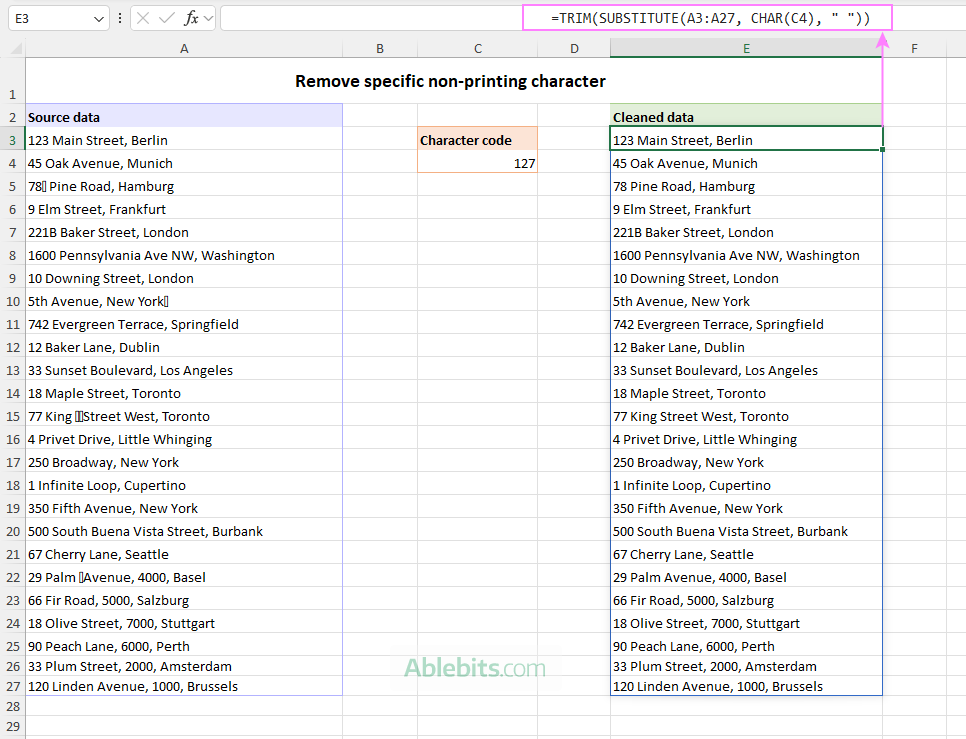The image size is (966, 739).
Task: Select cleaned cell '5th Avenue, New York' in column E
Action: (746, 299)
